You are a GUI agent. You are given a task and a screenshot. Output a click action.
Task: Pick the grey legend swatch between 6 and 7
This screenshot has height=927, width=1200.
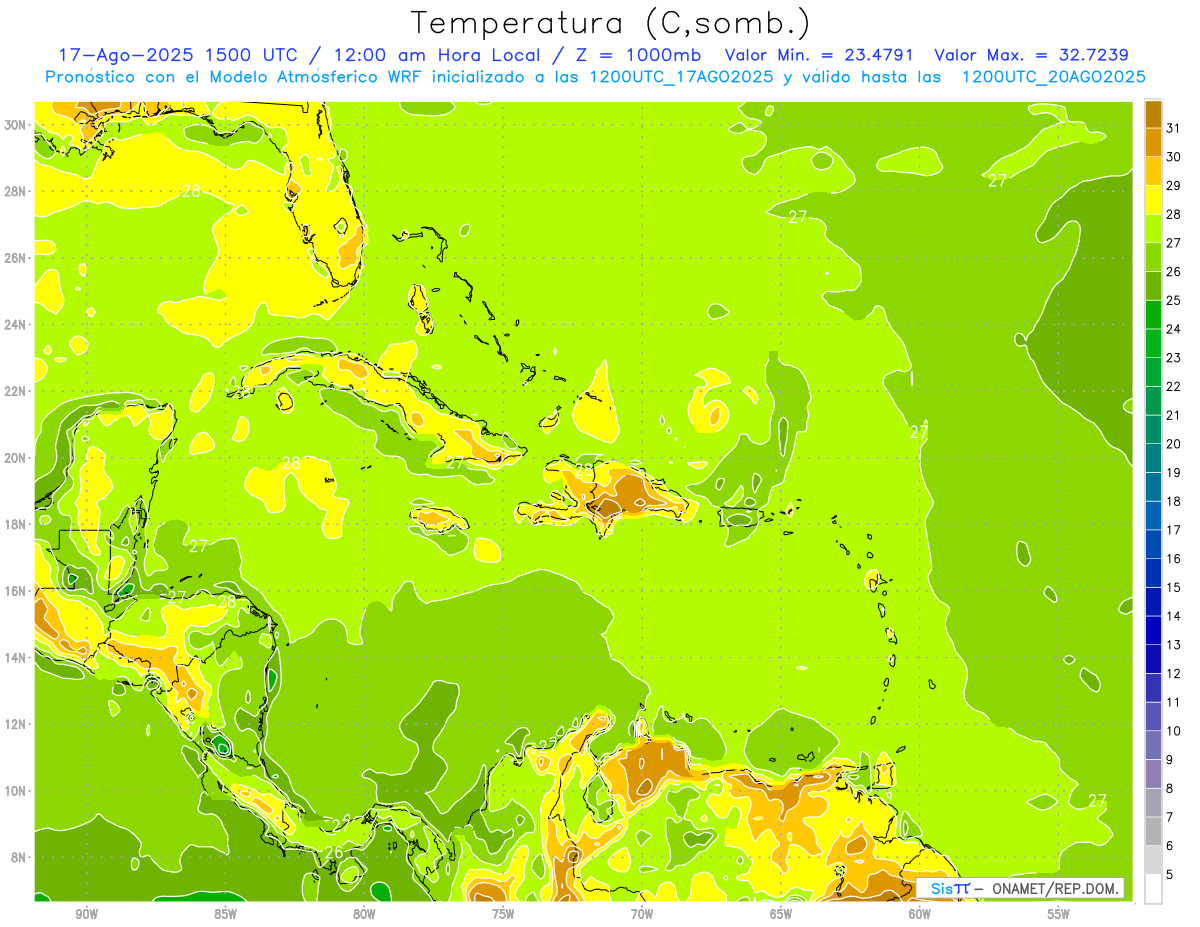[x=1153, y=831]
